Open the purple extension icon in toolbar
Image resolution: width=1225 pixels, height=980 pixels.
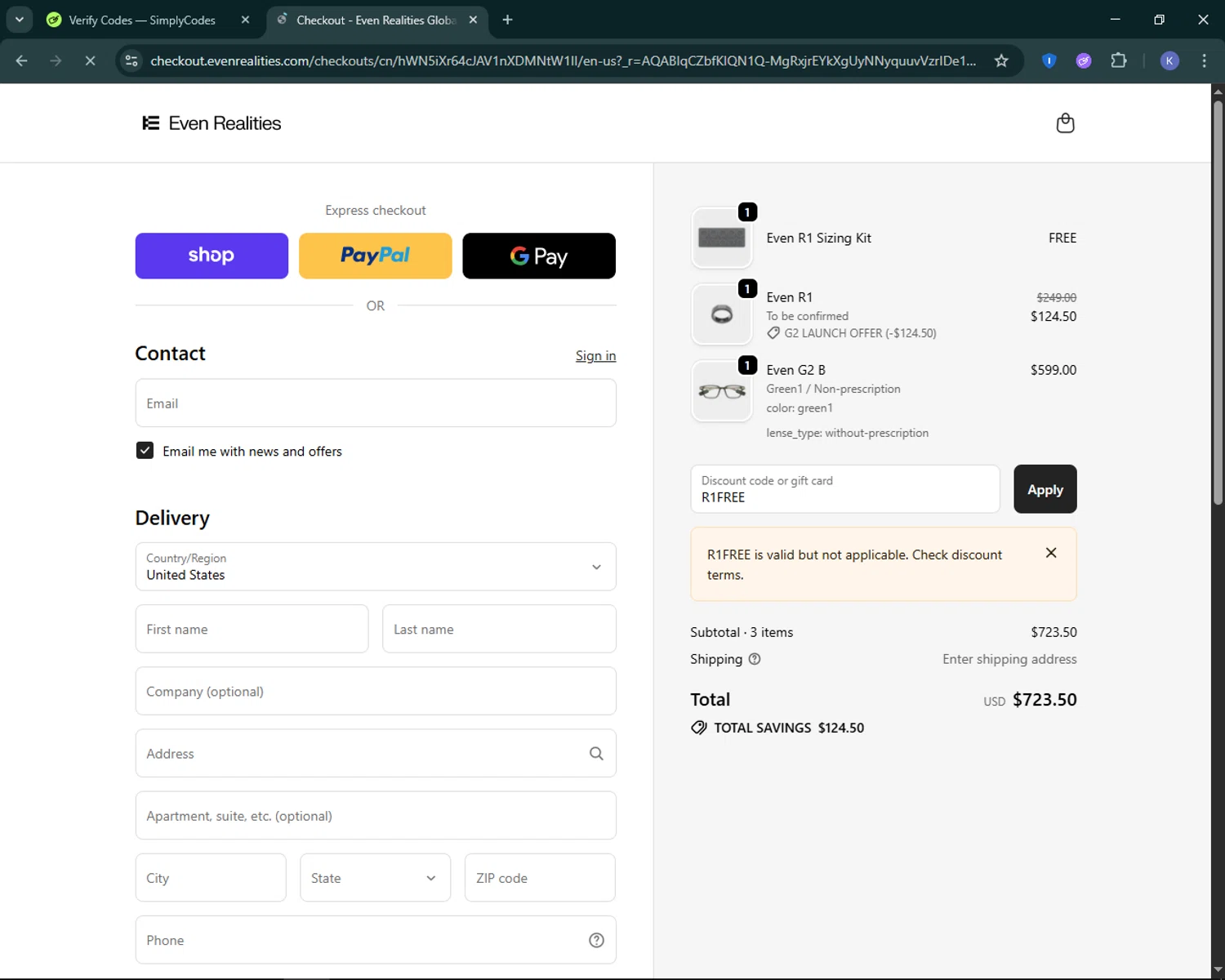[1084, 60]
